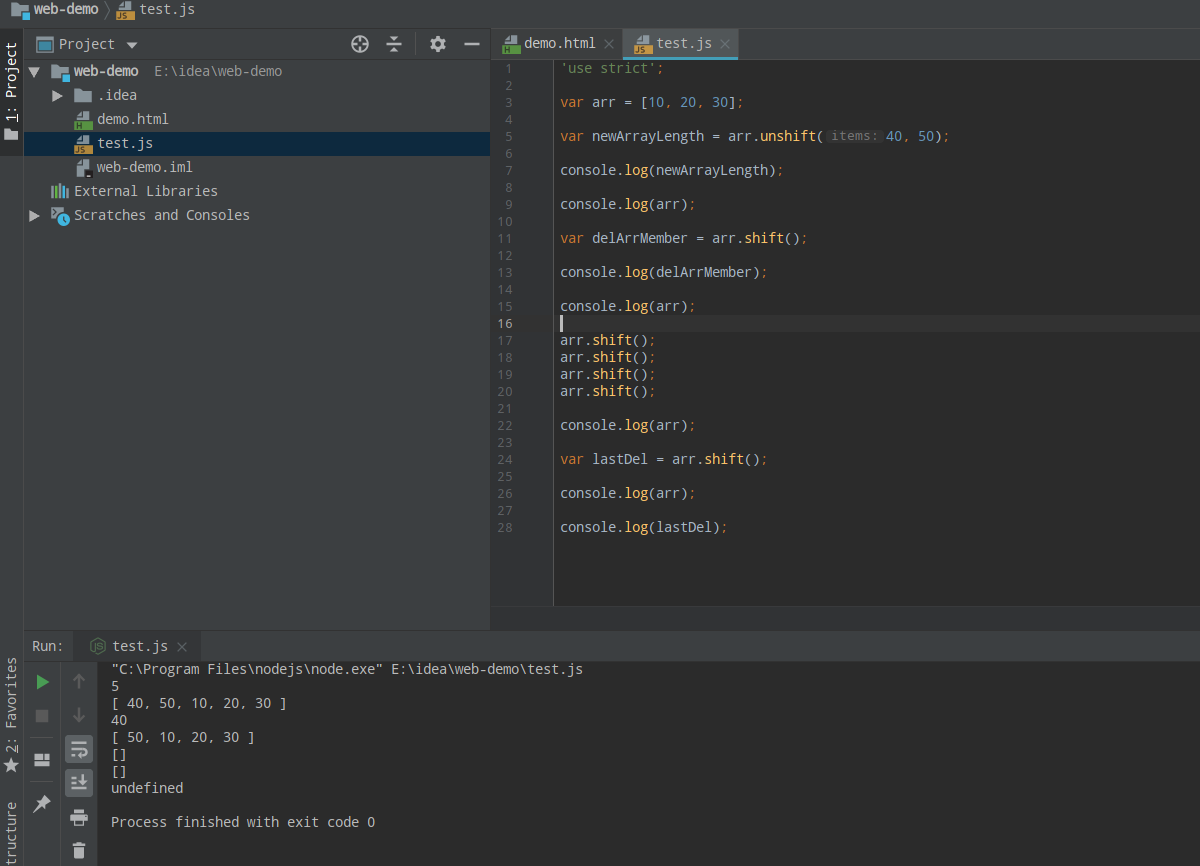Pin the Run tab
This screenshot has width=1200, height=866.
point(42,804)
